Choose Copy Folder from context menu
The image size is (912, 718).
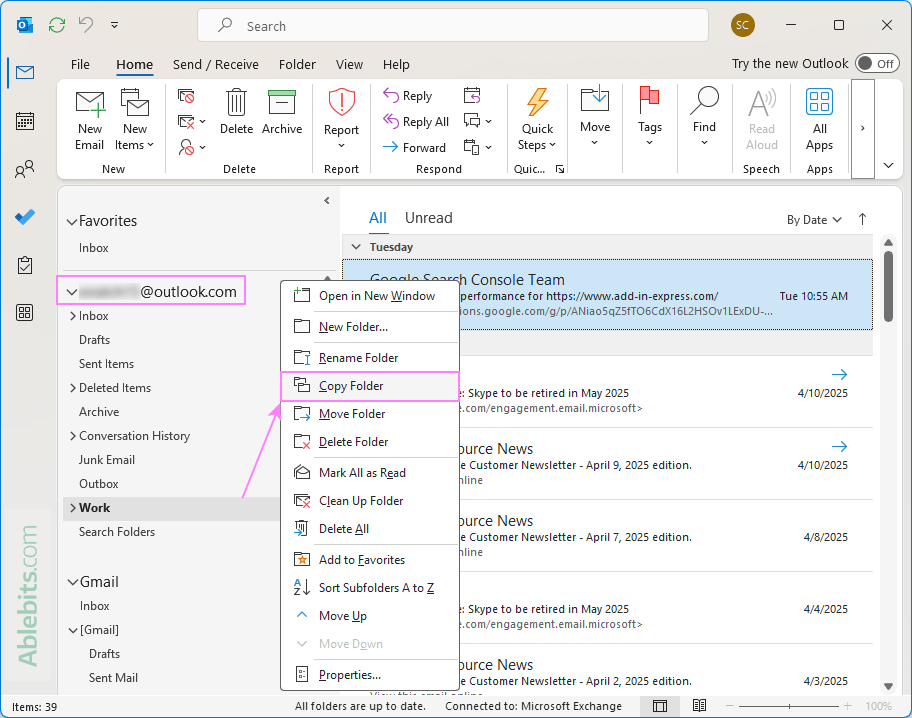point(370,386)
